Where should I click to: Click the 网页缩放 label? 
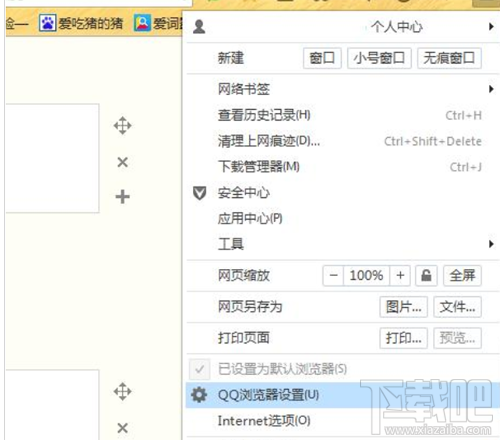click(244, 276)
